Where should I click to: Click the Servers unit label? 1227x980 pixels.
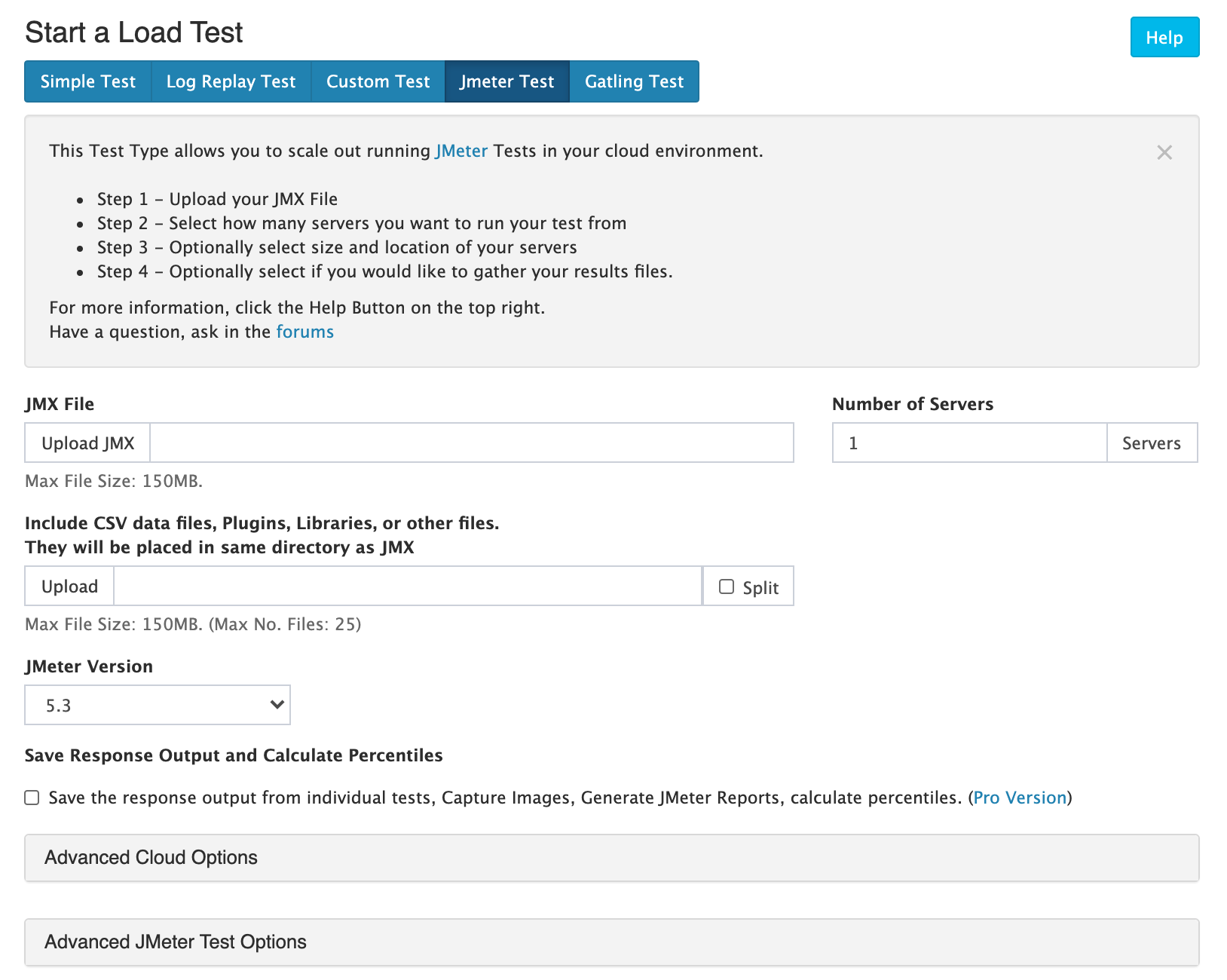coord(1152,443)
